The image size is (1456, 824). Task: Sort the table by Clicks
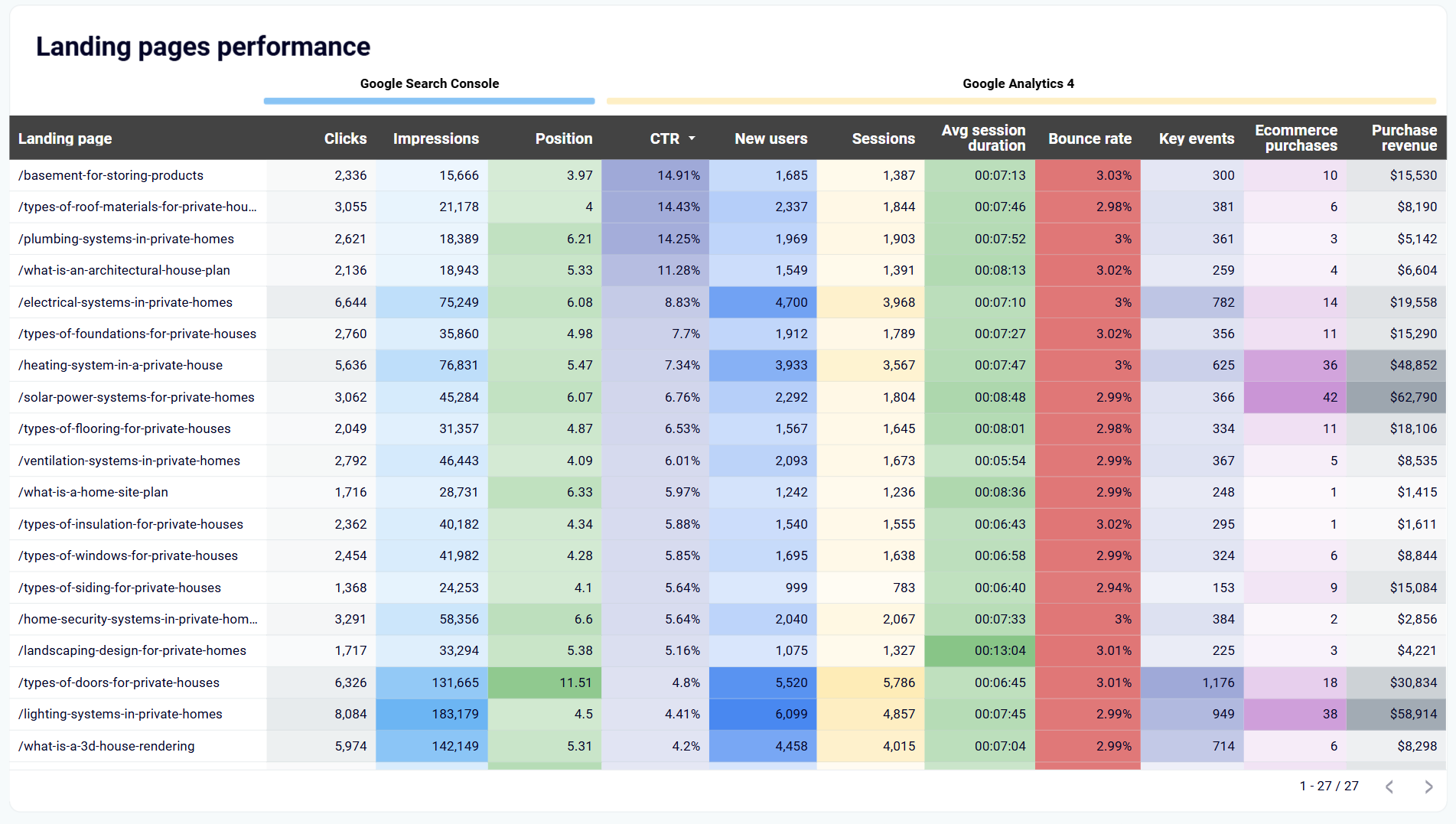[x=345, y=138]
